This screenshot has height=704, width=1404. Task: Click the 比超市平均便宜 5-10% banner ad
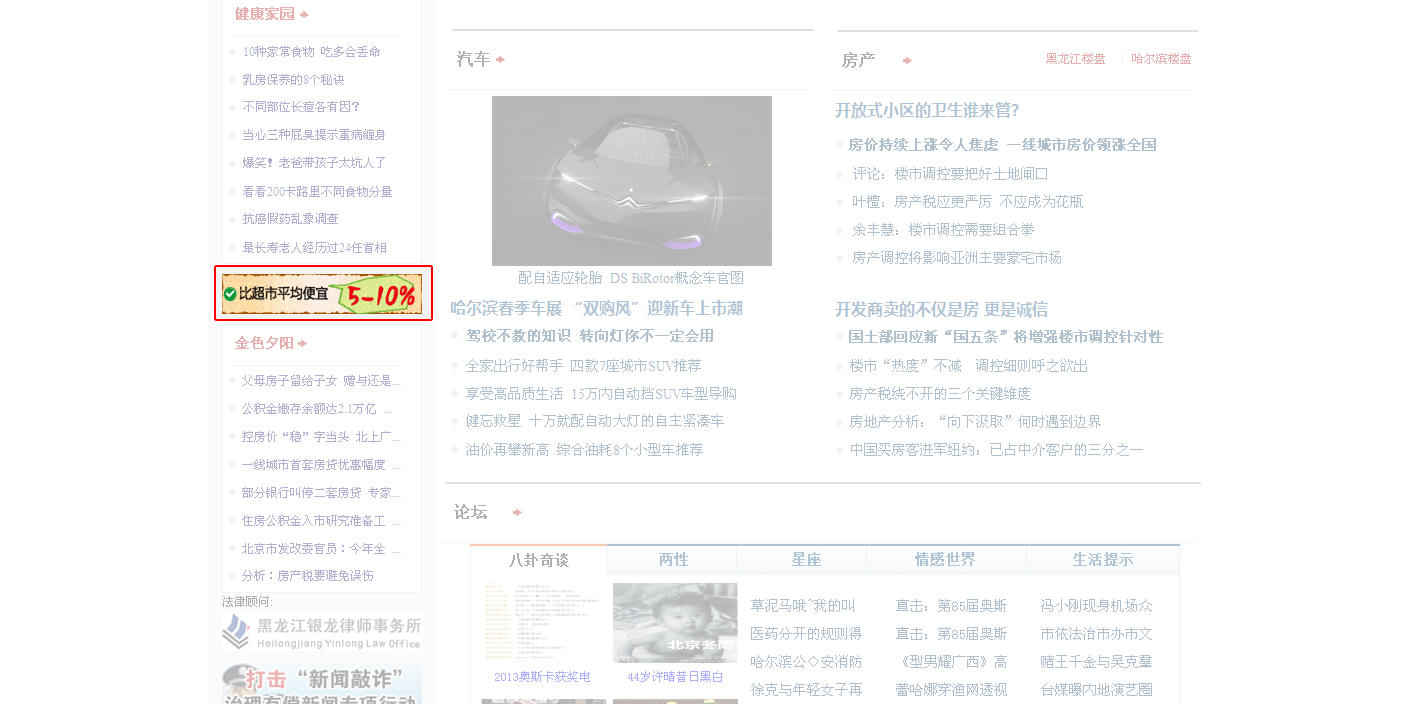pos(322,294)
